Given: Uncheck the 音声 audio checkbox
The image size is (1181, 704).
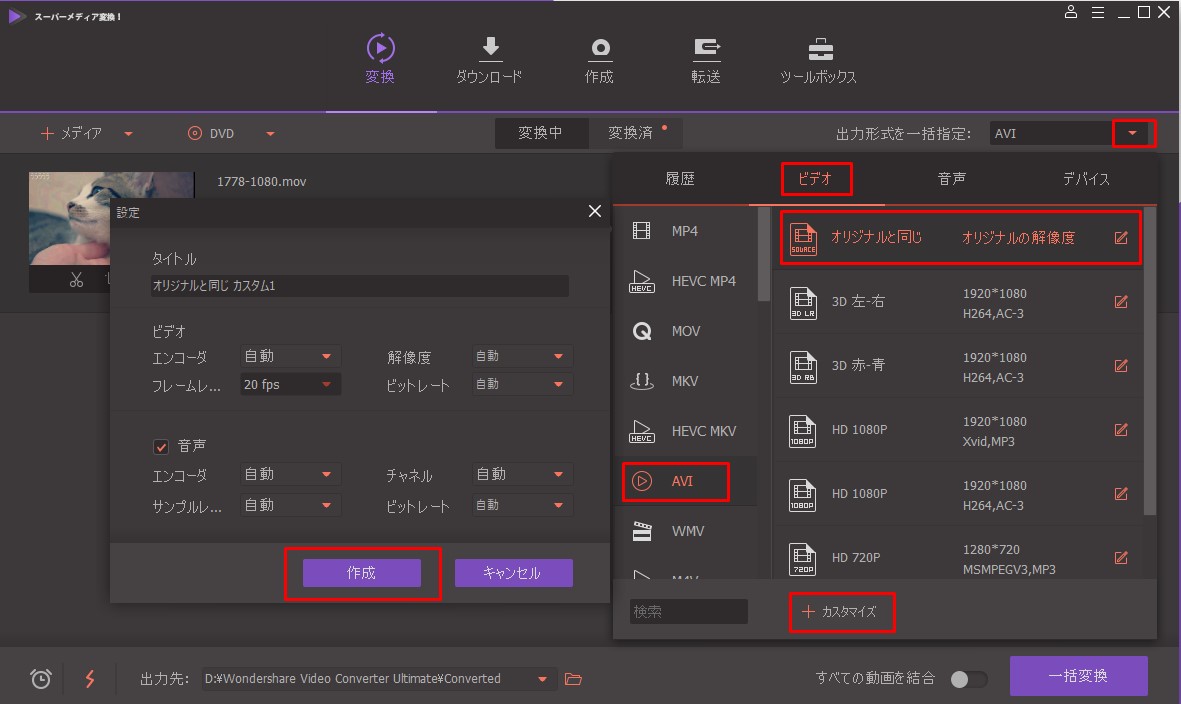Looking at the screenshot, I should pos(160,446).
